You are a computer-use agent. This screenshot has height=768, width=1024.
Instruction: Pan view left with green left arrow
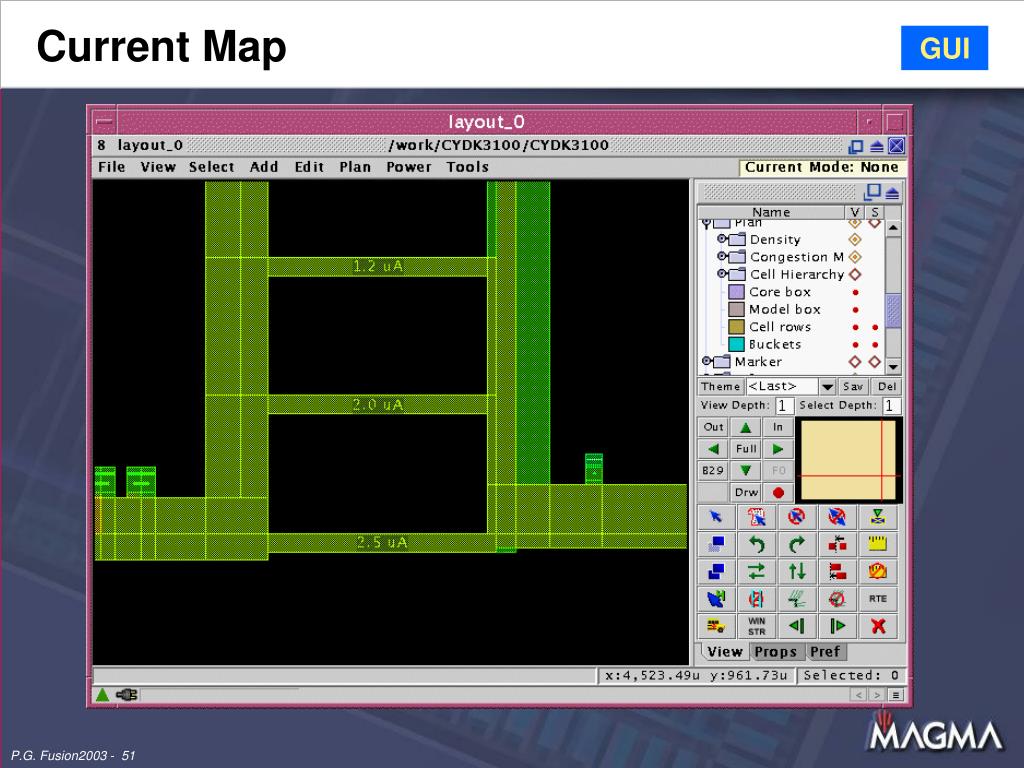coord(713,449)
